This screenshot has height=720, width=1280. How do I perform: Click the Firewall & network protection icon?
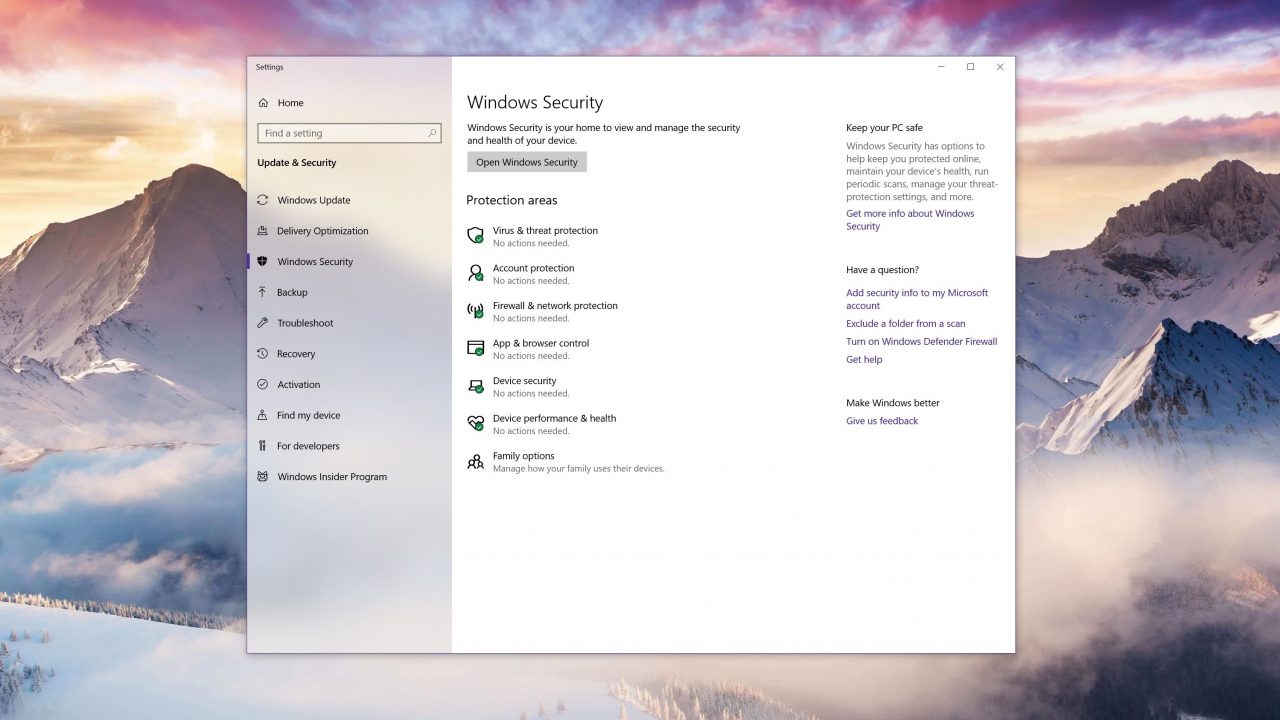coord(476,311)
